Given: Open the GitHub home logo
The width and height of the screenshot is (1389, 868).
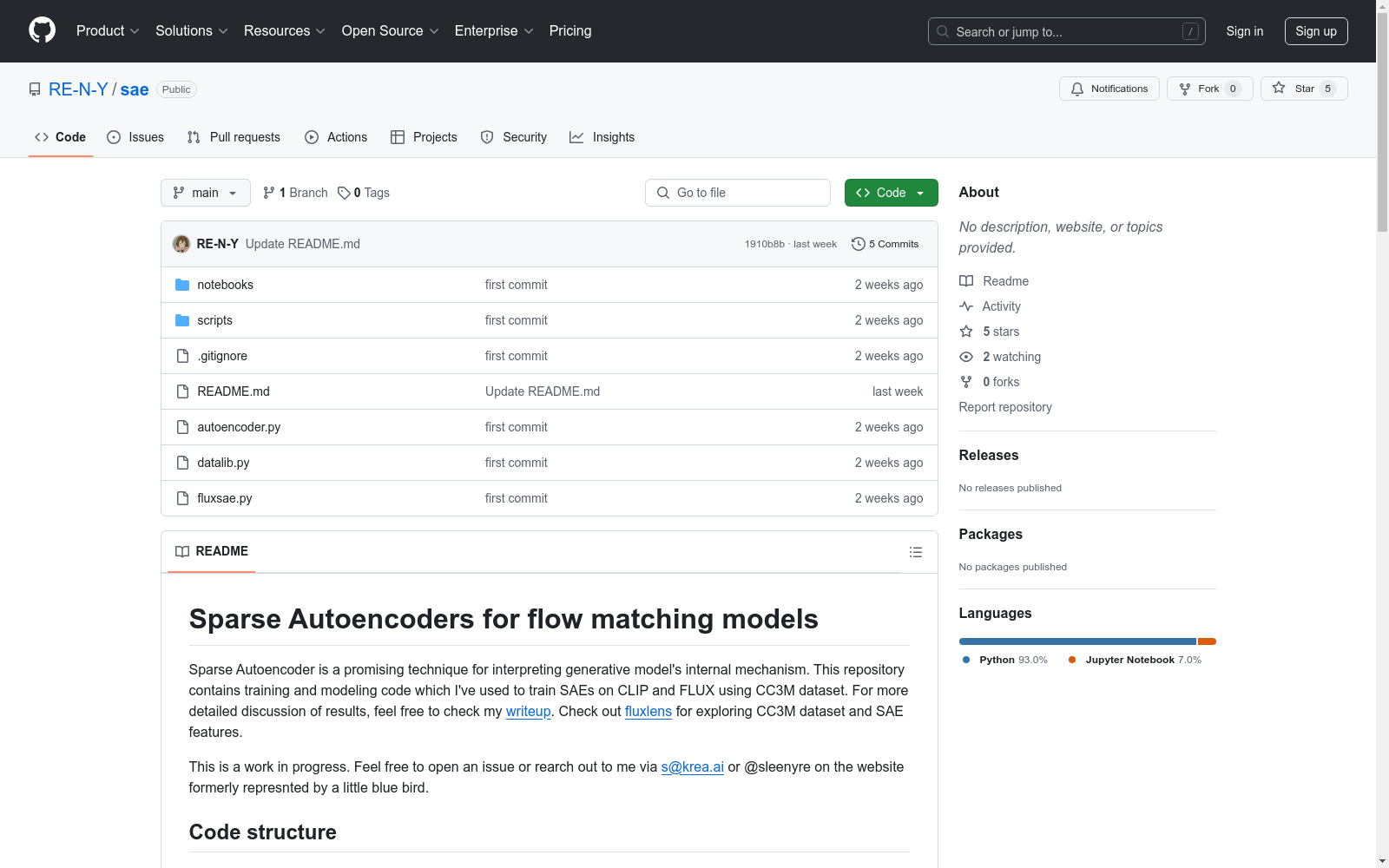Looking at the screenshot, I should pyautogui.click(x=42, y=30).
